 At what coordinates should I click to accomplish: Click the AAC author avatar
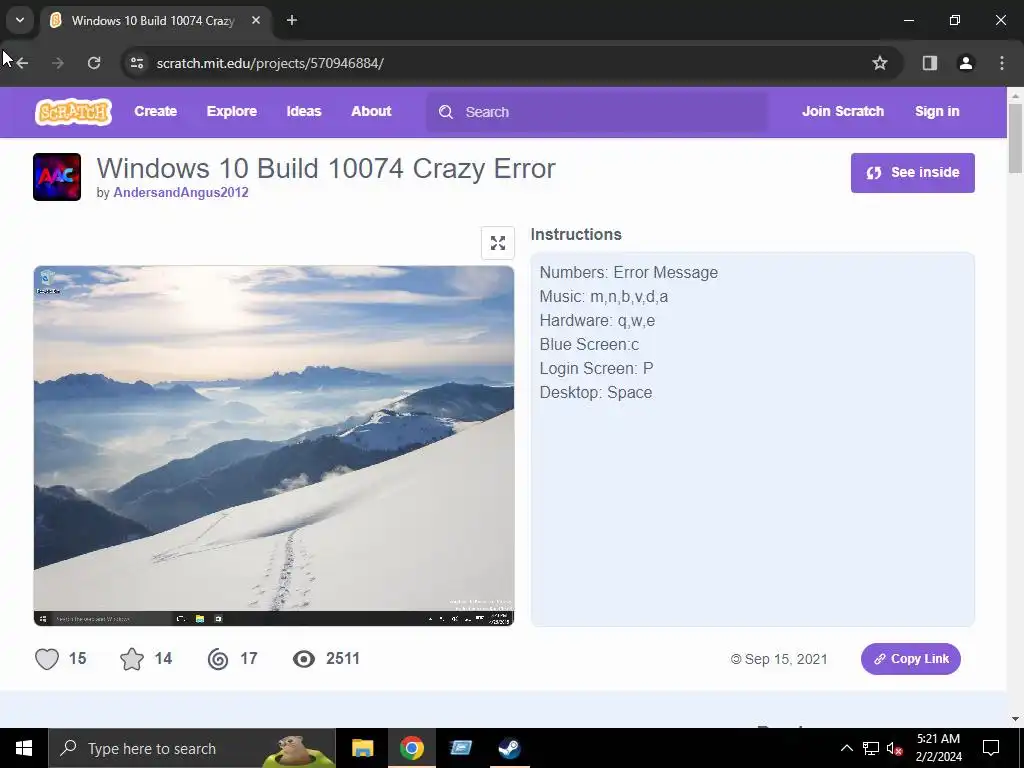pyautogui.click(x=57, y=176)
